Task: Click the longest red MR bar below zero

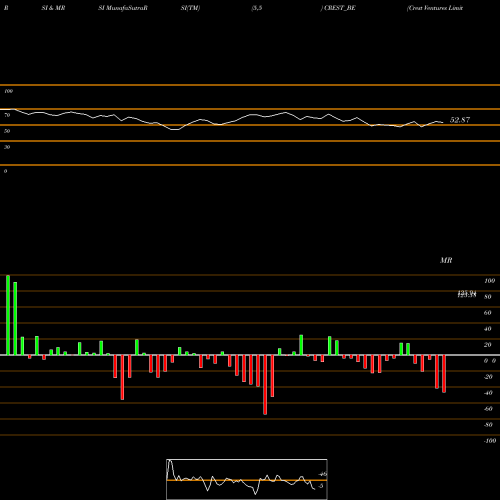Action: click(265, 385)
